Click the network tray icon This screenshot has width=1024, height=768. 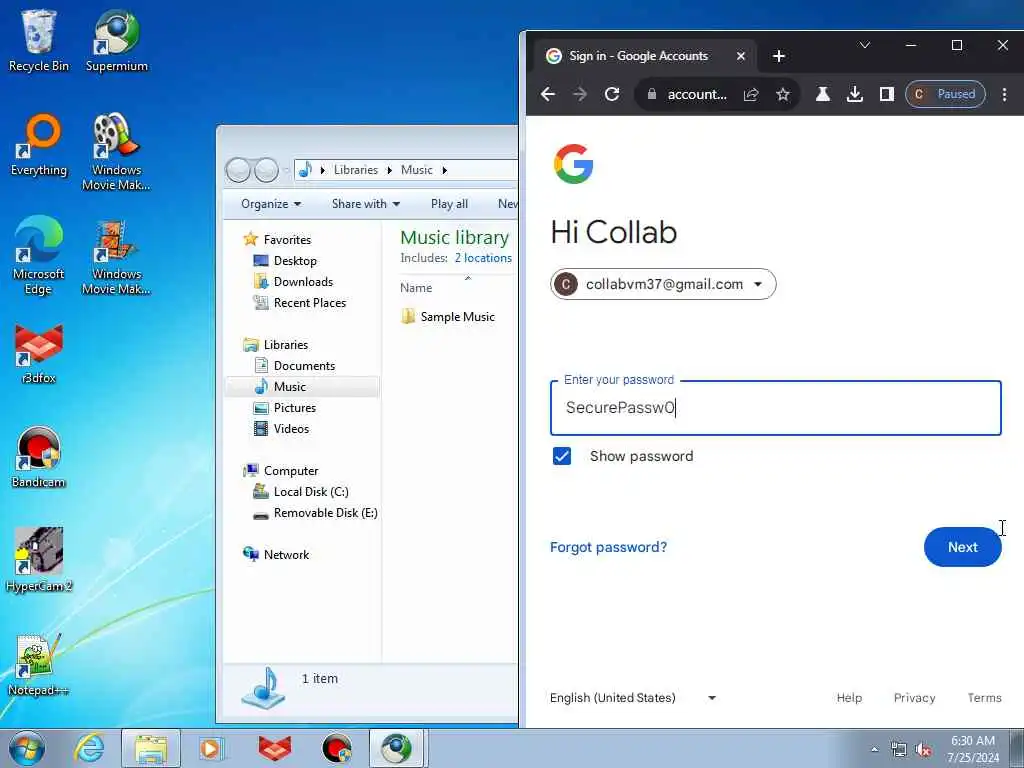899,750
